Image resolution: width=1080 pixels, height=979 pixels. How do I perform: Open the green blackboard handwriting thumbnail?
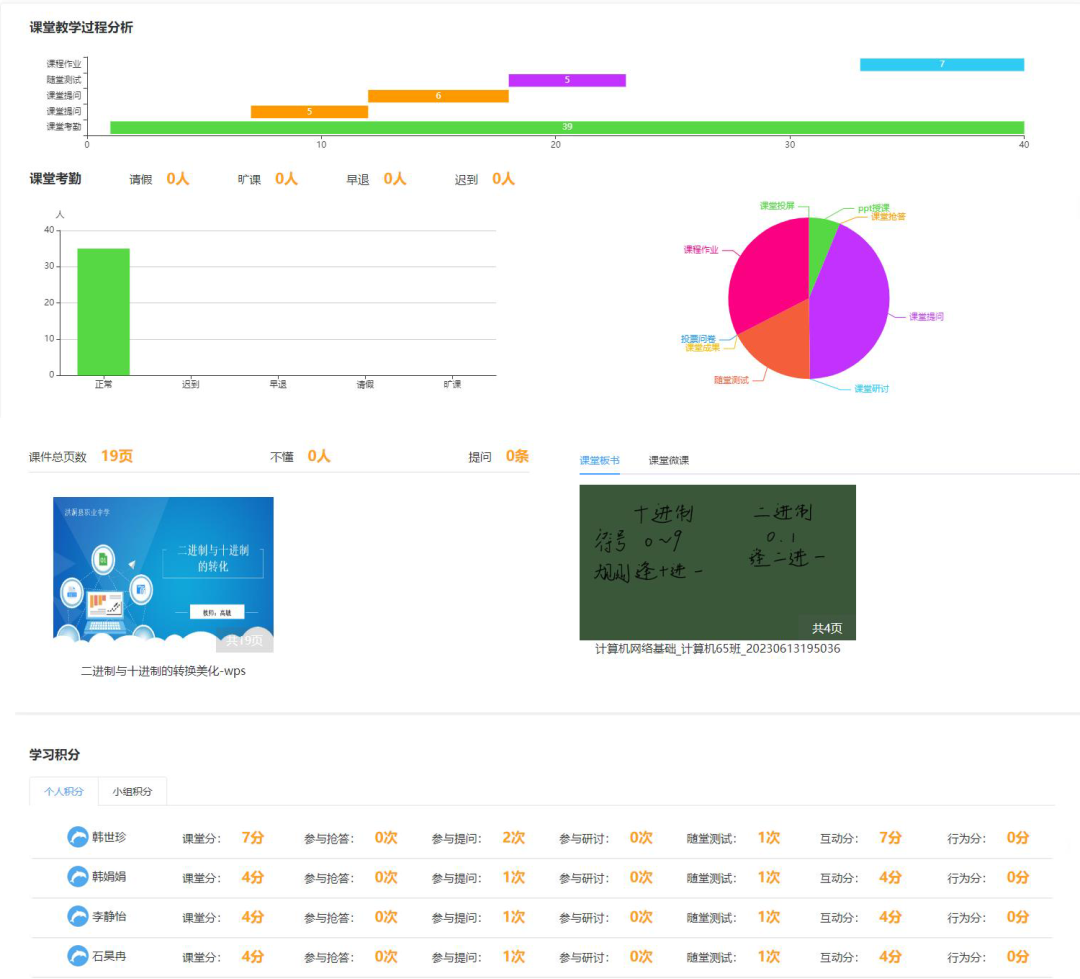(x=717, y=561)
